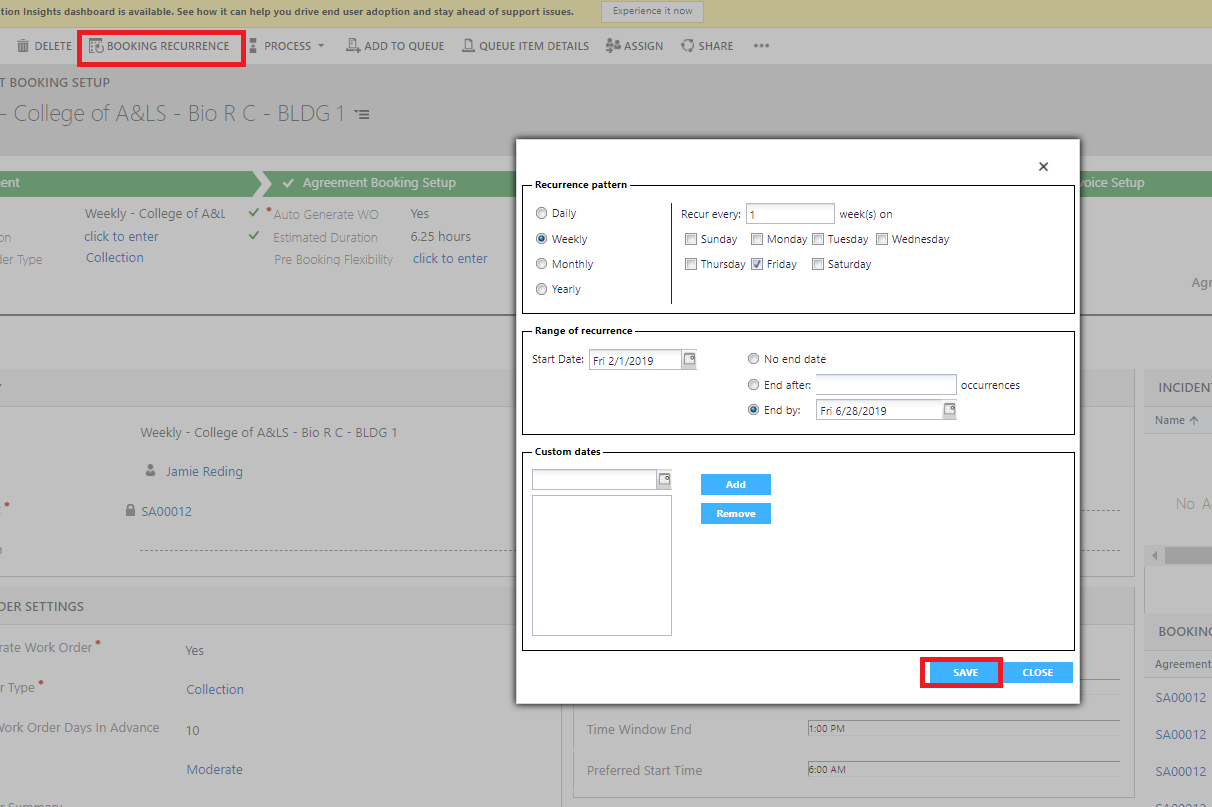Uncheck the Friday checkbox
The height and width of the screenshot is (807, 1212).
click(758, 263)
